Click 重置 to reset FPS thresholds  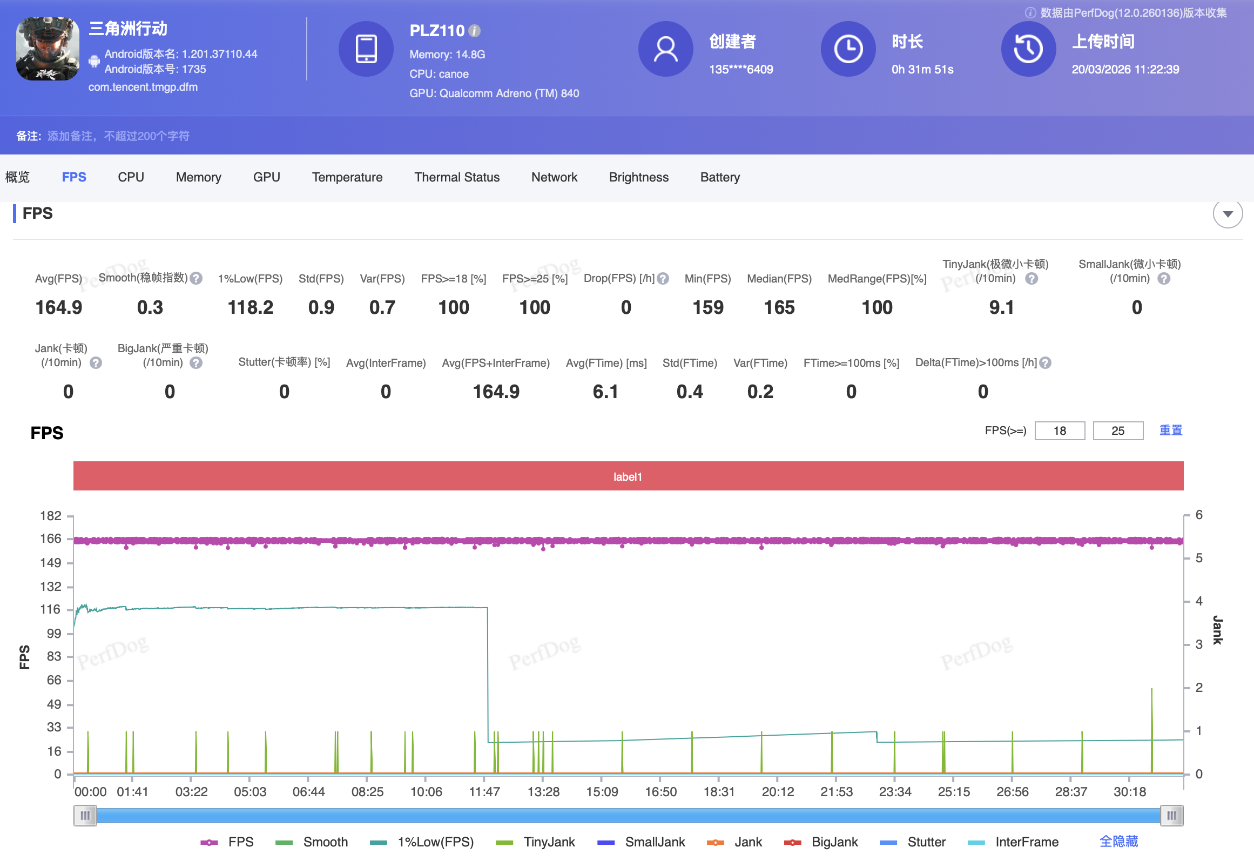[1170, 430]
